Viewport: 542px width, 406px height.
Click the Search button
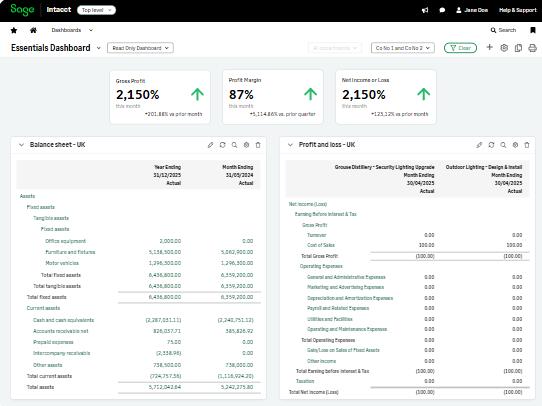pyautogui.click(x=503, y=30)
